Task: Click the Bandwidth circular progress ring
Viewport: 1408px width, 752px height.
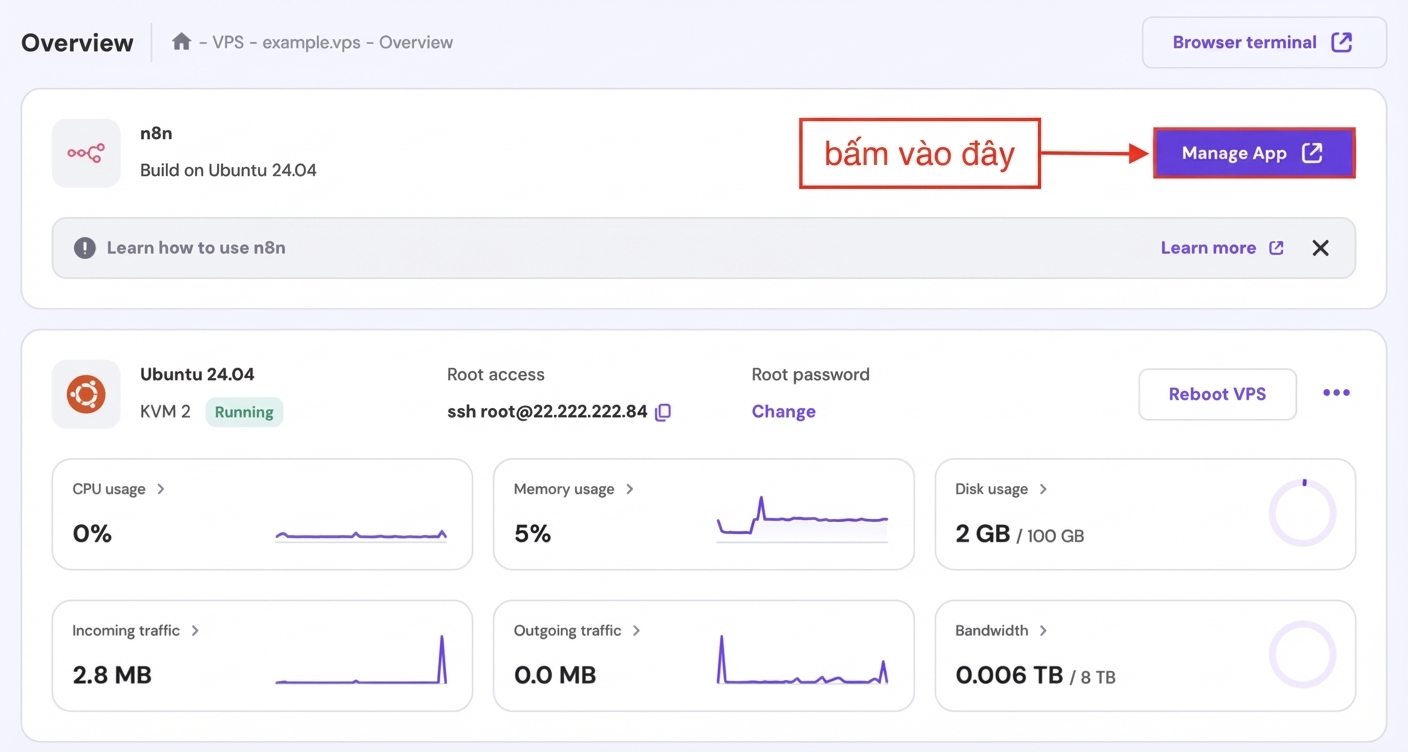Action: coord(1302,655)
